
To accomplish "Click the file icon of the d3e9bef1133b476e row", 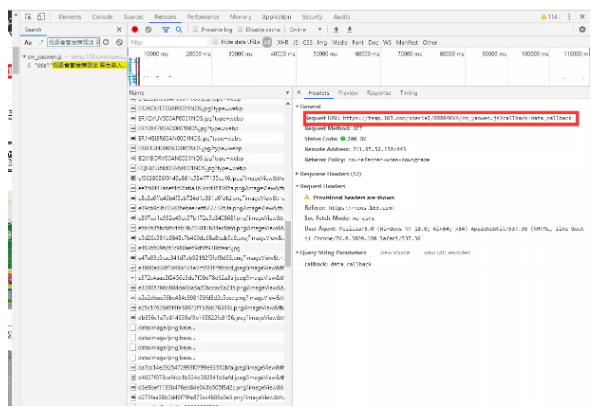I will click(133, 387).
